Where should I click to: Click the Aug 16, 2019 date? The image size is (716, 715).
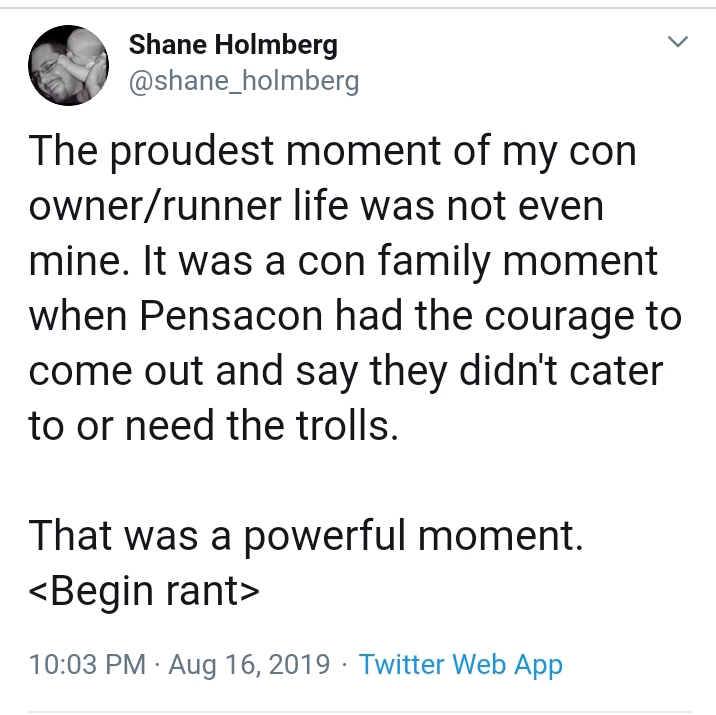tap(249, 664)
